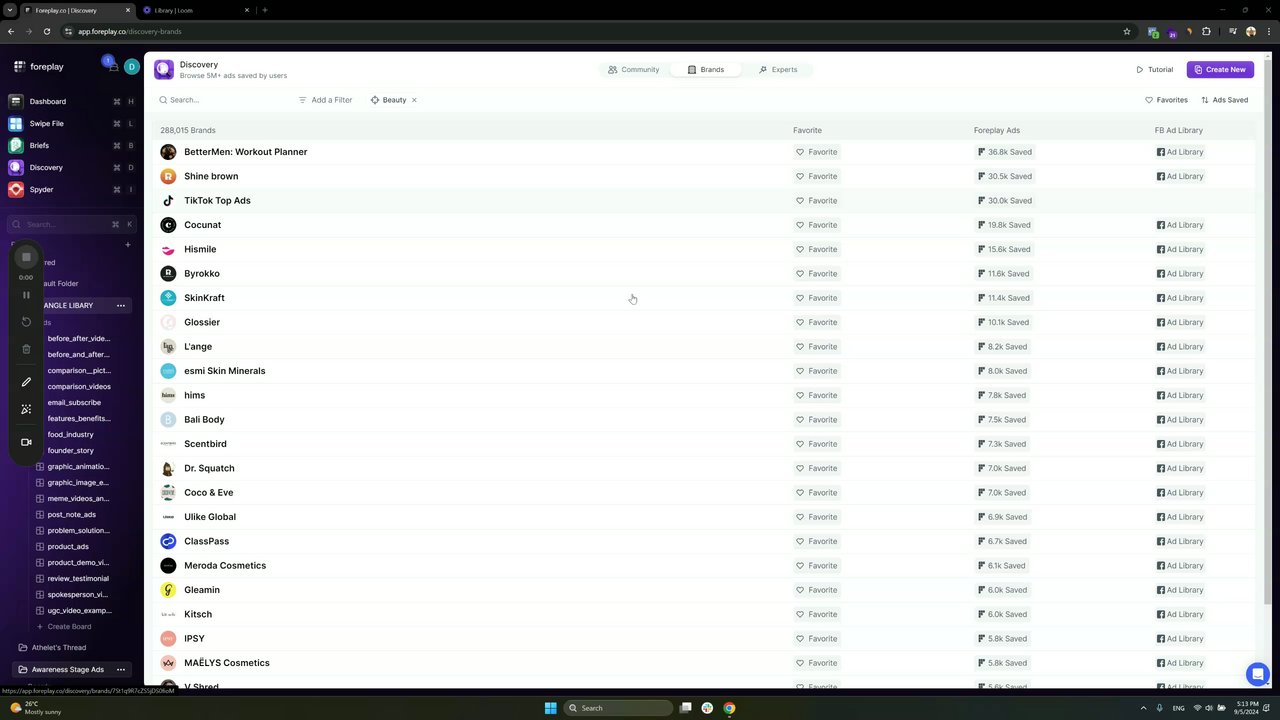Stop the Loom recording
Image resolution: width=1280 pixels, height=720 pixels.
(26, 257)
